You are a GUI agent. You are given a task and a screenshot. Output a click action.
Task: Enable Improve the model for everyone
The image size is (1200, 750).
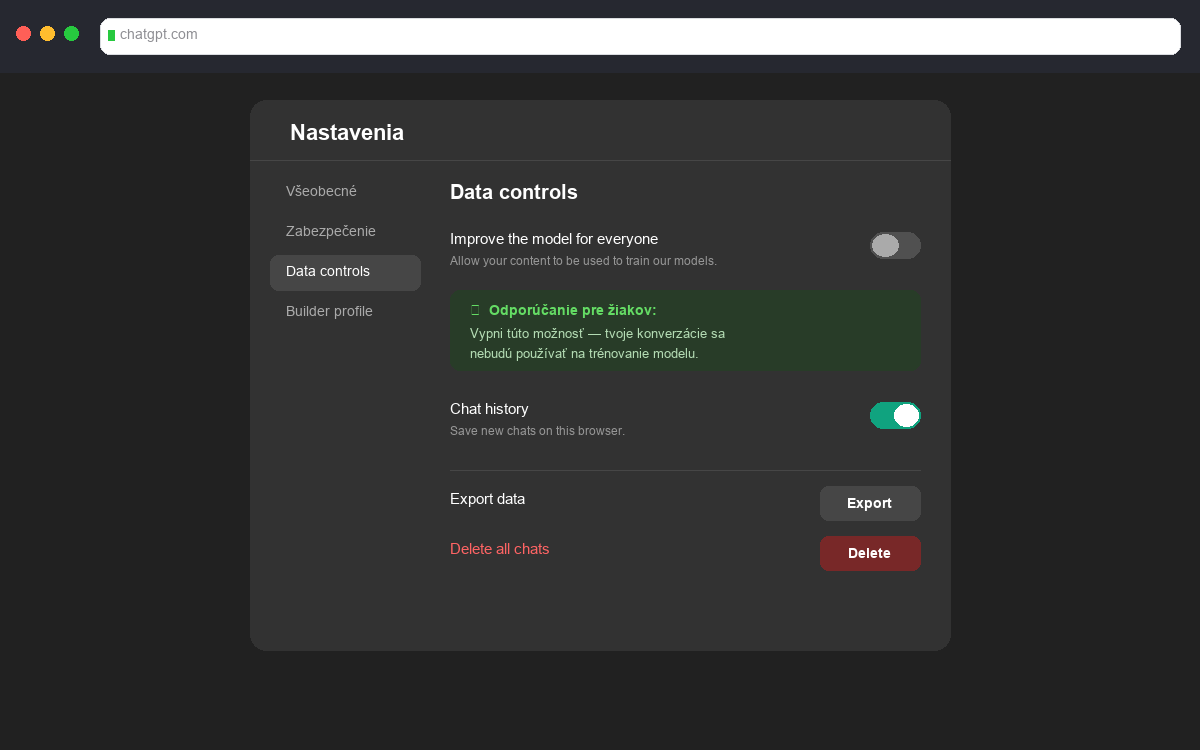point(895,245)
